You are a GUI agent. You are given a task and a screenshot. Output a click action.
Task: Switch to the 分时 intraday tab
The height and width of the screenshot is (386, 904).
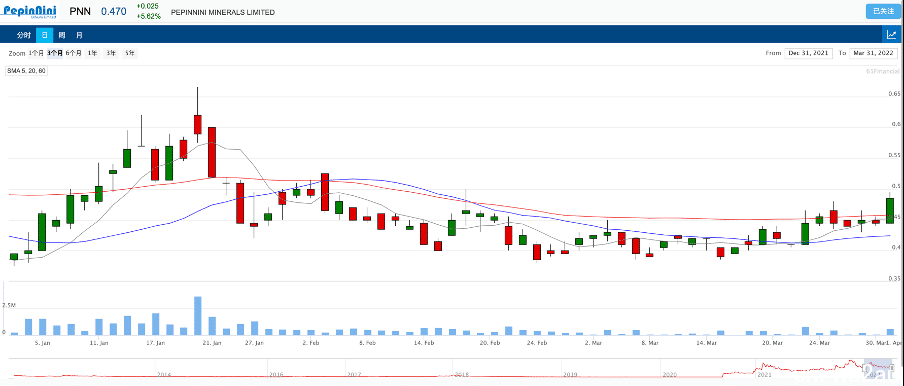point(23,35)
